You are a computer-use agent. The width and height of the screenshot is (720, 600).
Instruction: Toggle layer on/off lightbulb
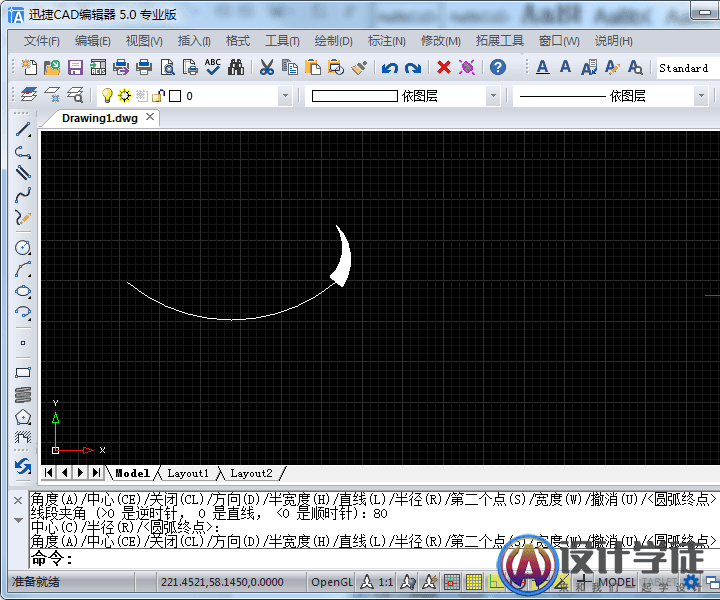pyautogui.click(x=107, y=95)
